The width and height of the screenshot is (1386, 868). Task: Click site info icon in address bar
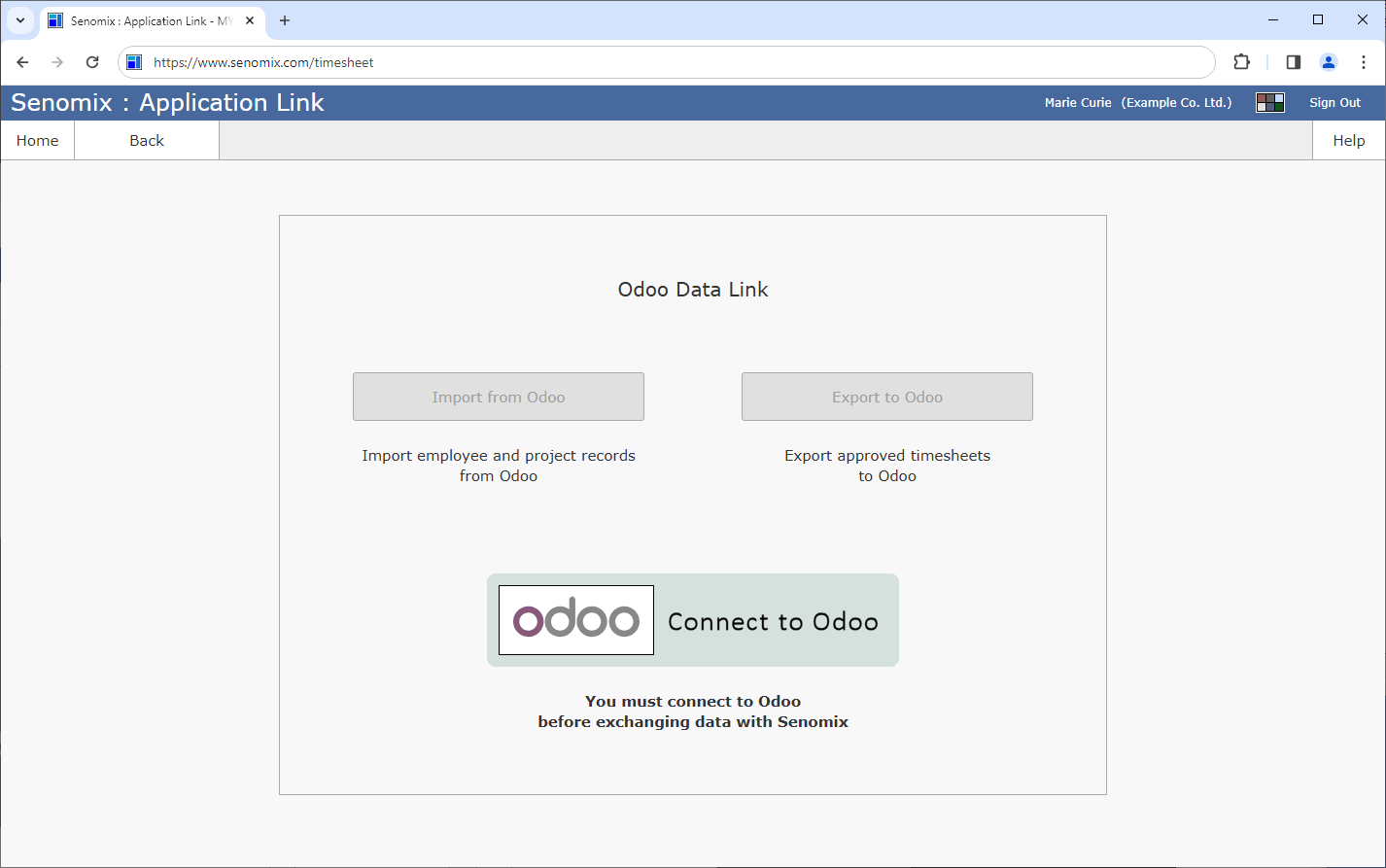[x=135, y=62]
